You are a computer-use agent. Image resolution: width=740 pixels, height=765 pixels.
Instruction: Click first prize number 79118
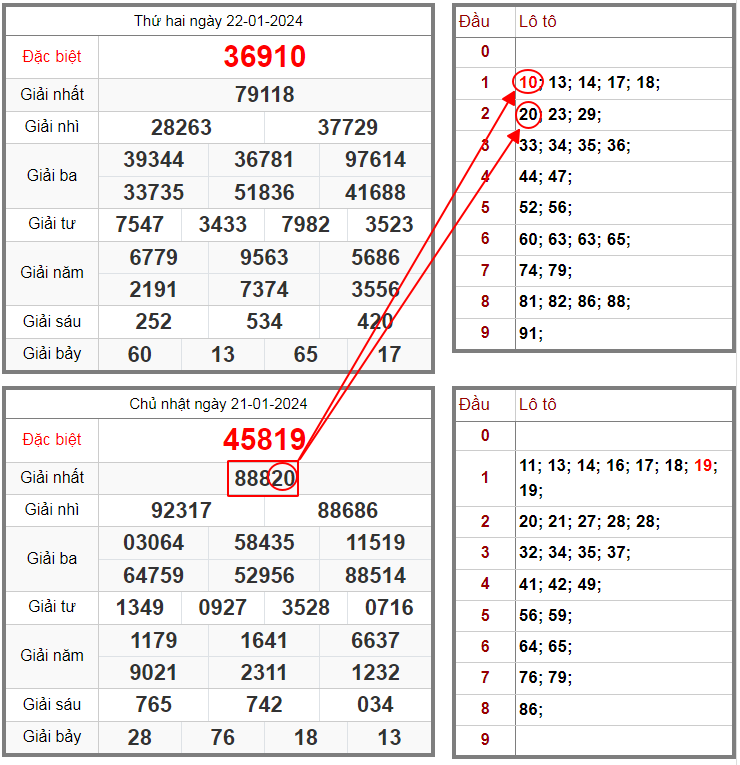264,95
